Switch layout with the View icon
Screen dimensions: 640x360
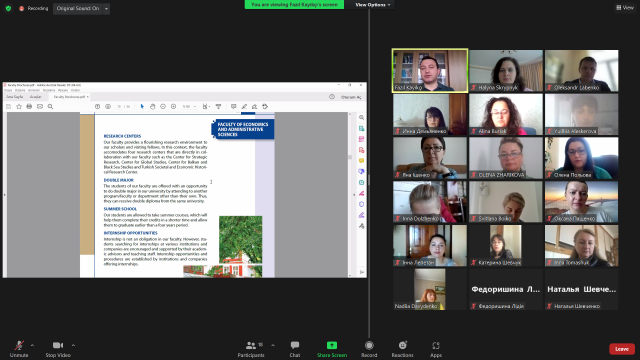point(625,7)
